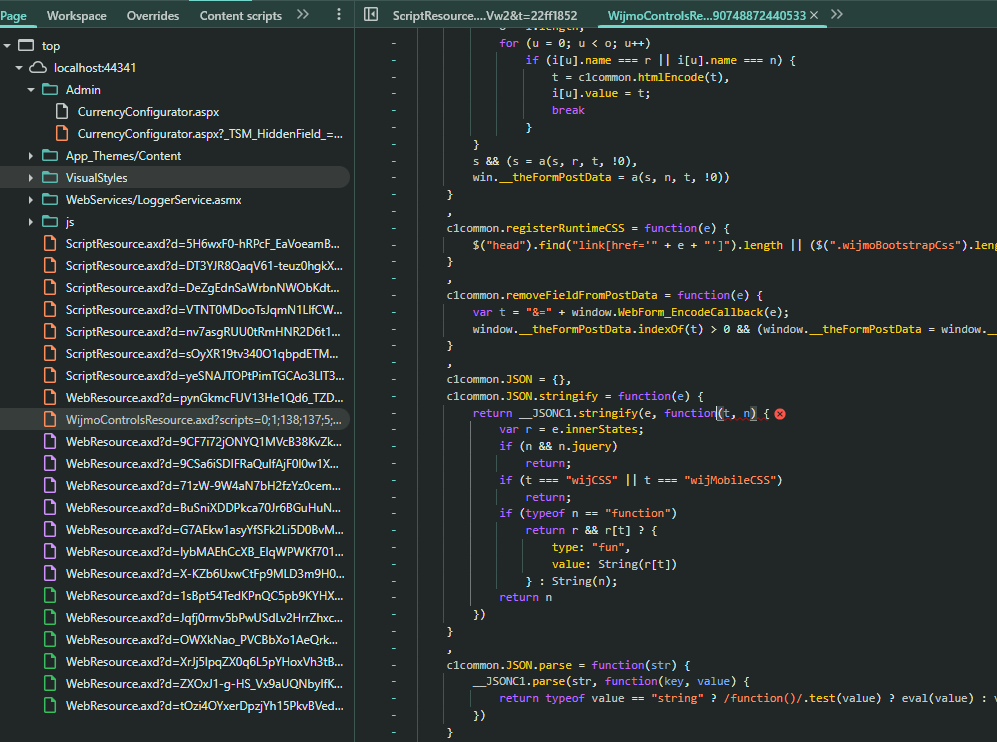This screenshot has height=742, width=997.
Task: Click the VisualStyles folder icon
Action: (50, 178)
